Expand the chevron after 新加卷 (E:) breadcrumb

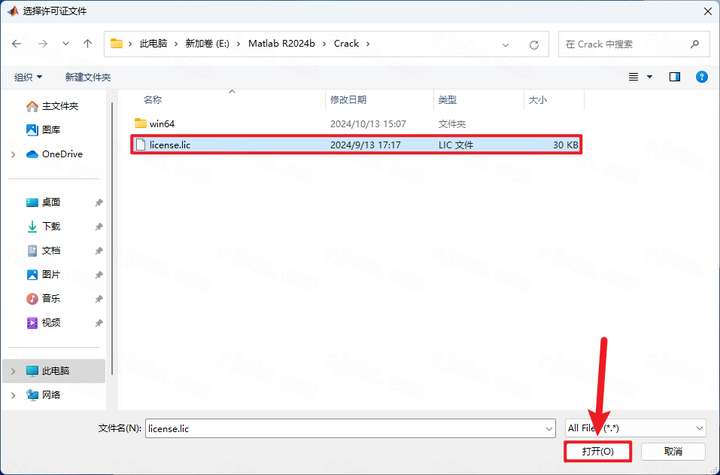click(239, 44)
